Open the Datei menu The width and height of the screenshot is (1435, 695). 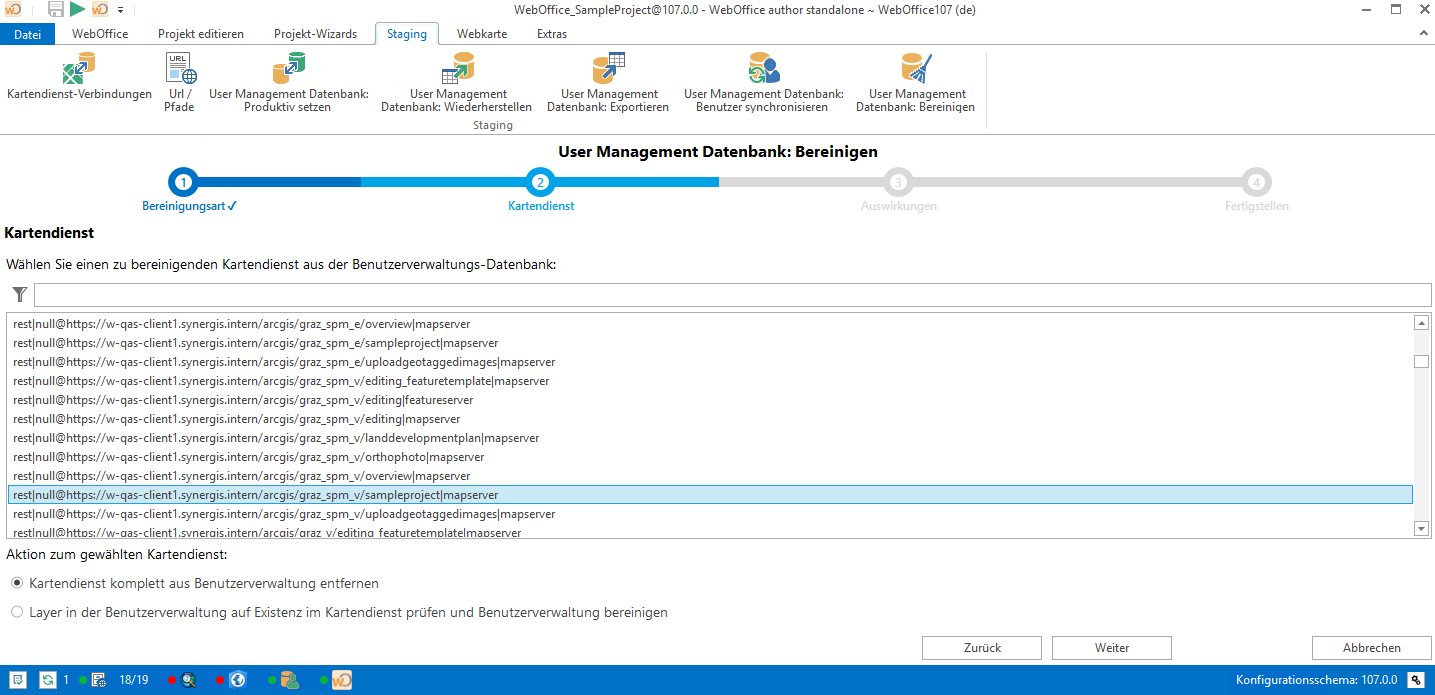(x=28, y=34)
